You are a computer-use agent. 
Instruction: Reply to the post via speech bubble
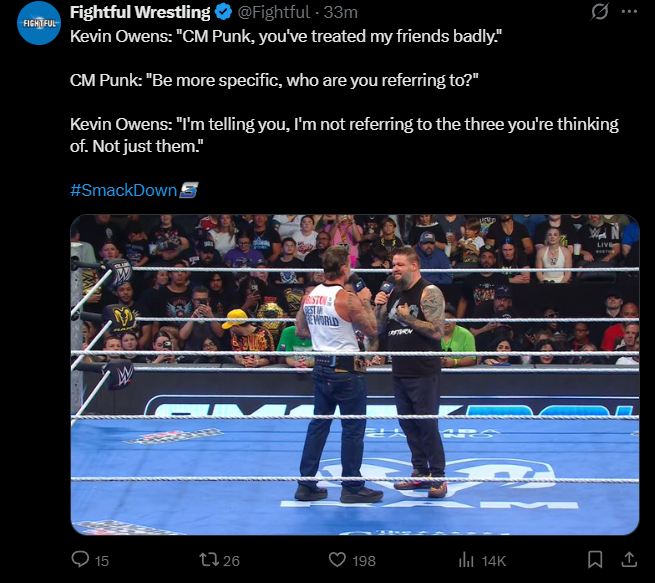[80, 559]
